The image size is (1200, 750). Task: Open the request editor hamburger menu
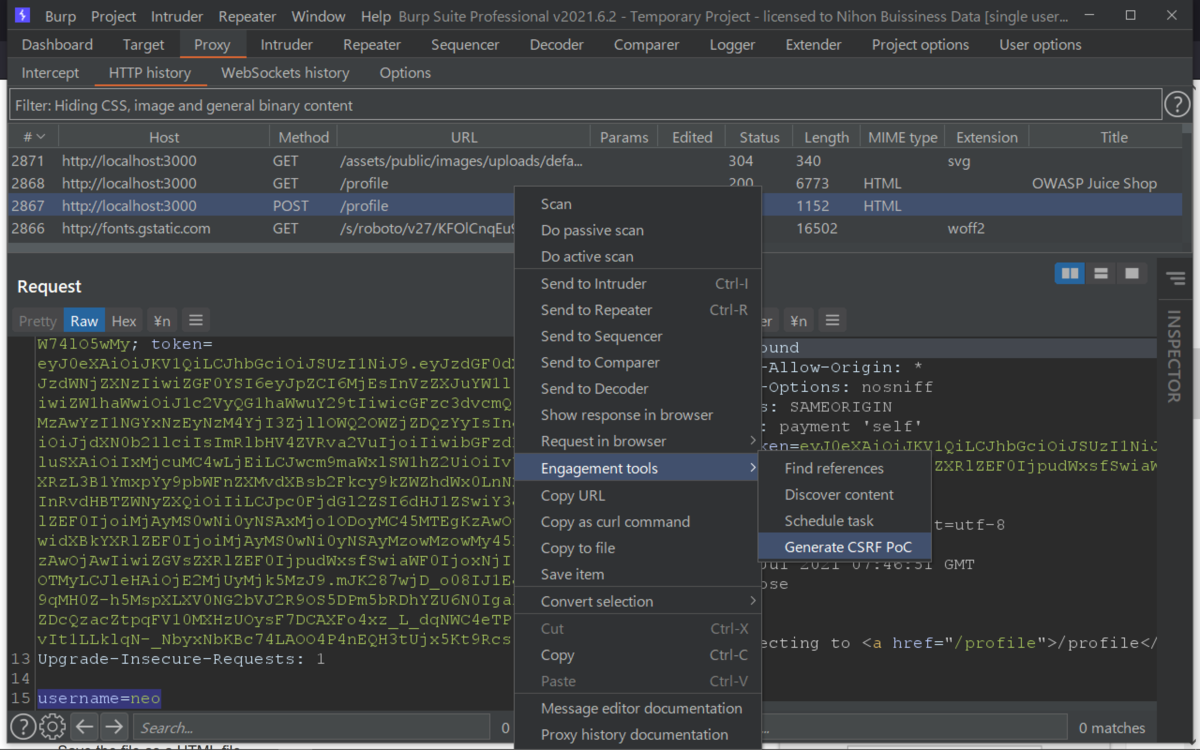[196, 320]
